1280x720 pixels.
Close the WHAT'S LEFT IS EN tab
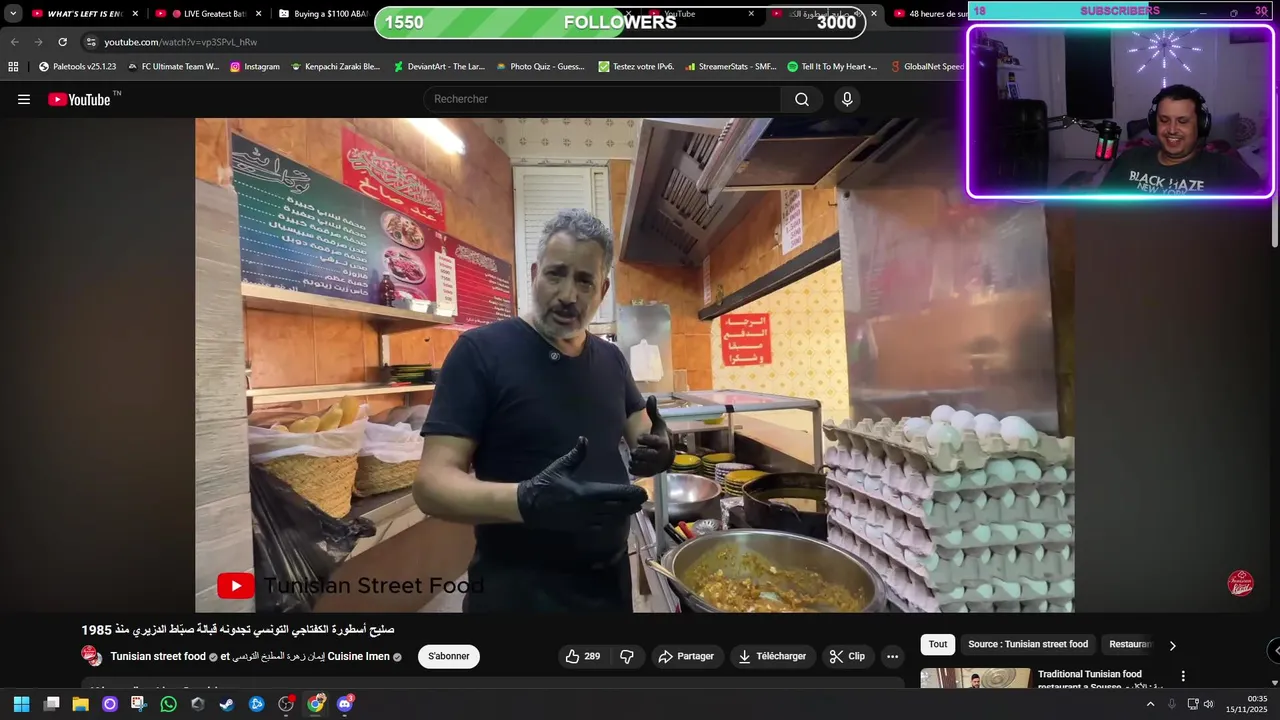coord(136,14)
